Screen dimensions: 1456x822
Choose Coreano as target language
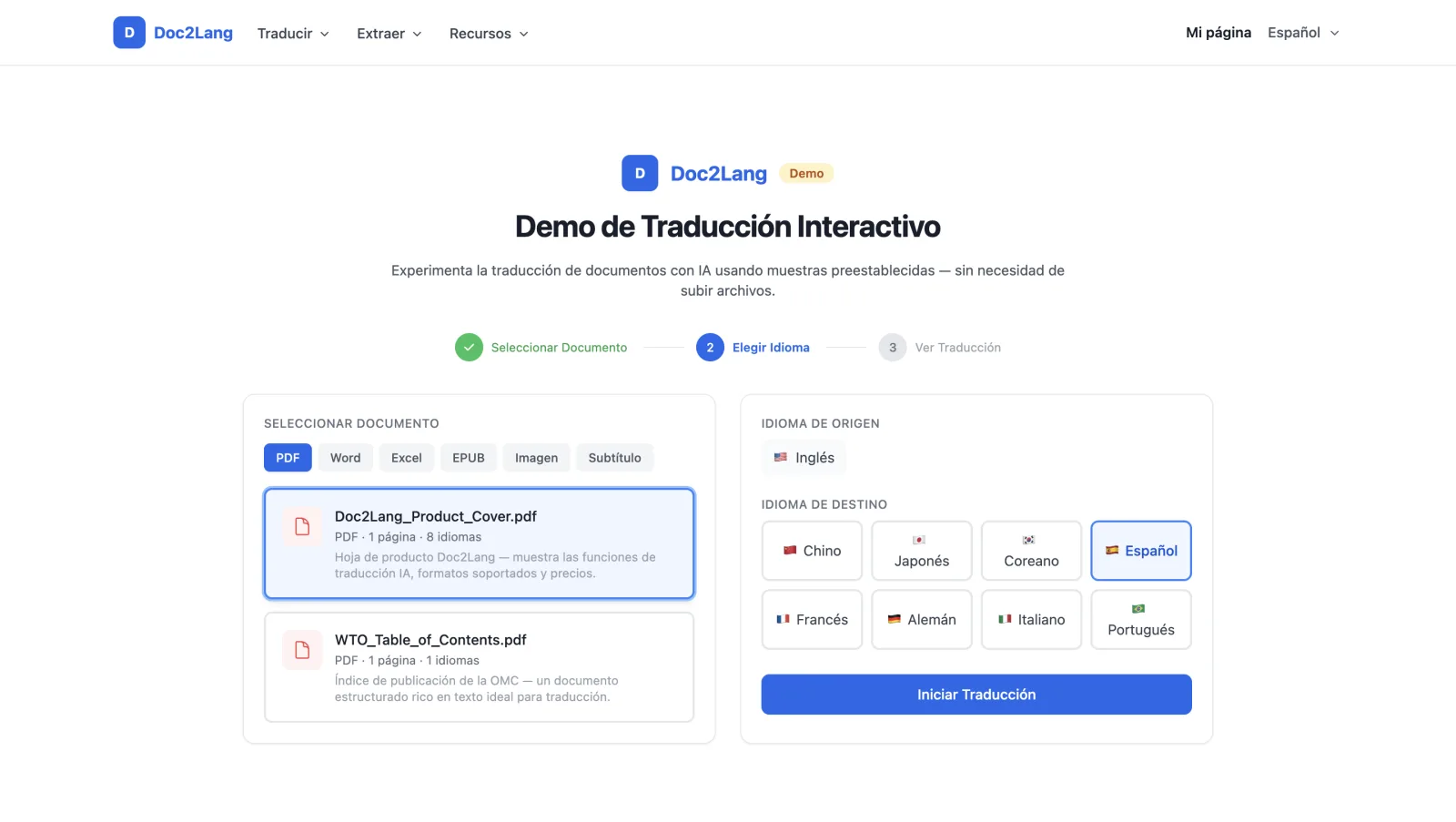coord(1031,551)
